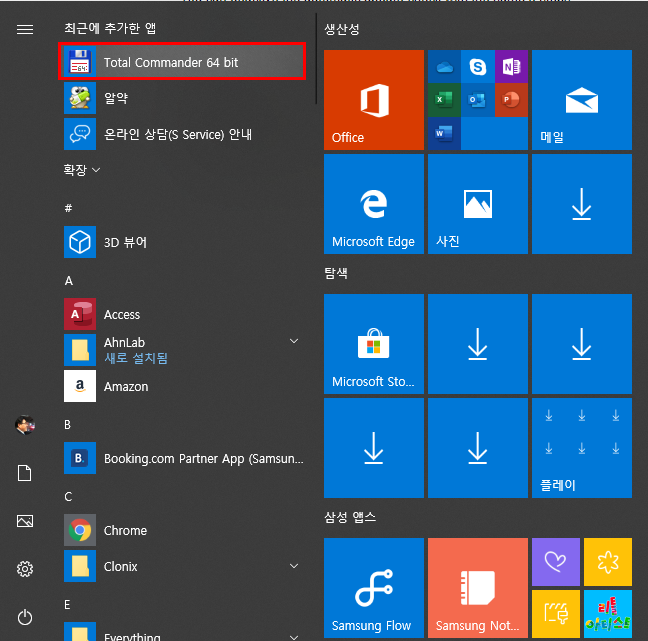Click the 삼성 앱스 group heading
The width and height of the screenshot is (648, 641).
350,517
